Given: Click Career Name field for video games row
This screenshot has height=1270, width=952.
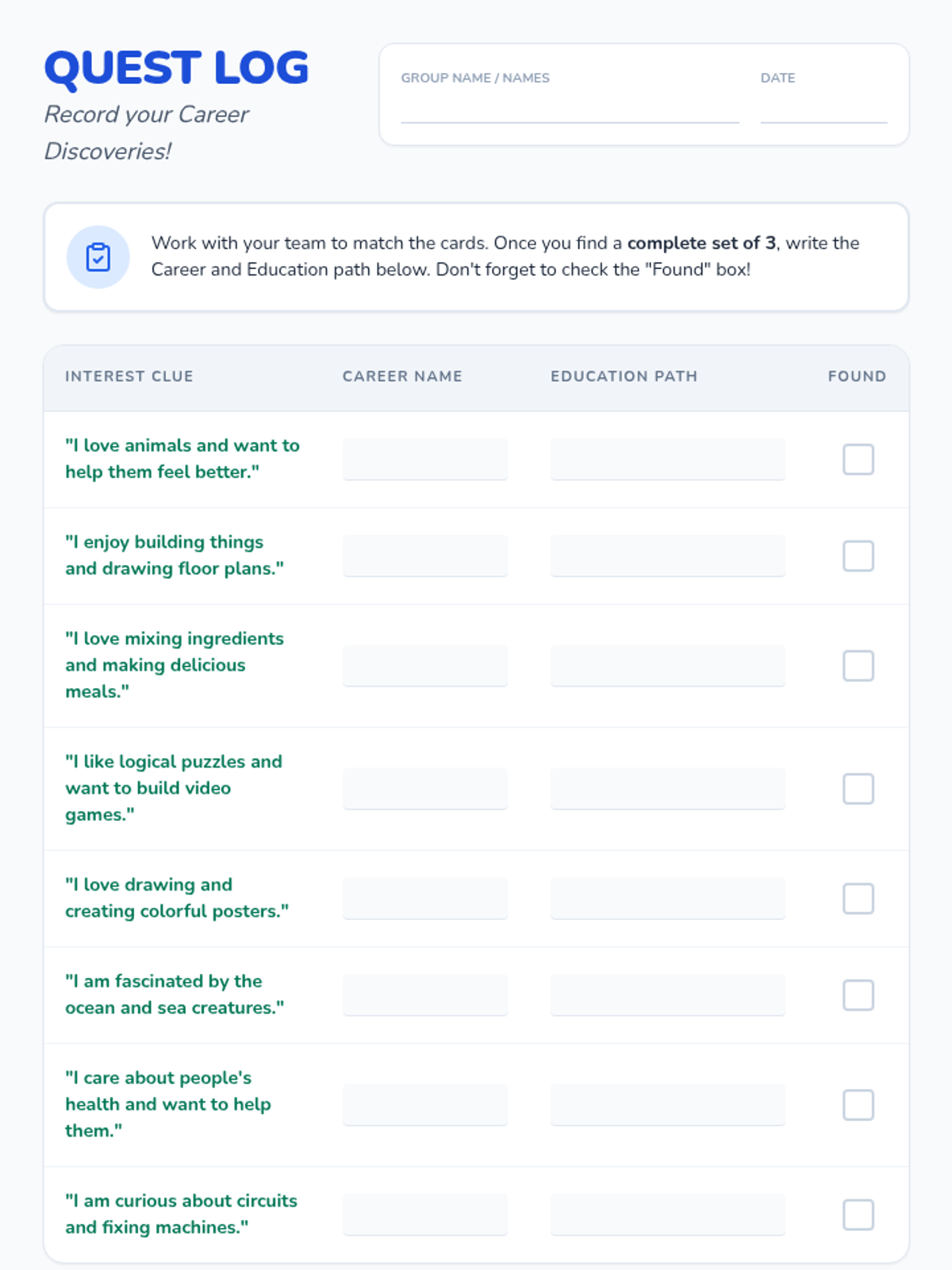Looking at the screenshot, I should (x=425, y=789).
